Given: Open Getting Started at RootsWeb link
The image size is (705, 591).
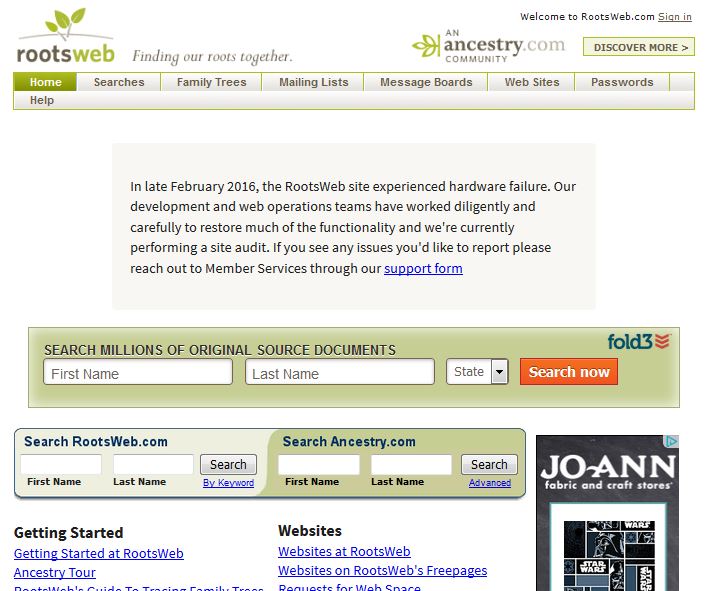Looking at the screenshot, I should tap(98, 553).
